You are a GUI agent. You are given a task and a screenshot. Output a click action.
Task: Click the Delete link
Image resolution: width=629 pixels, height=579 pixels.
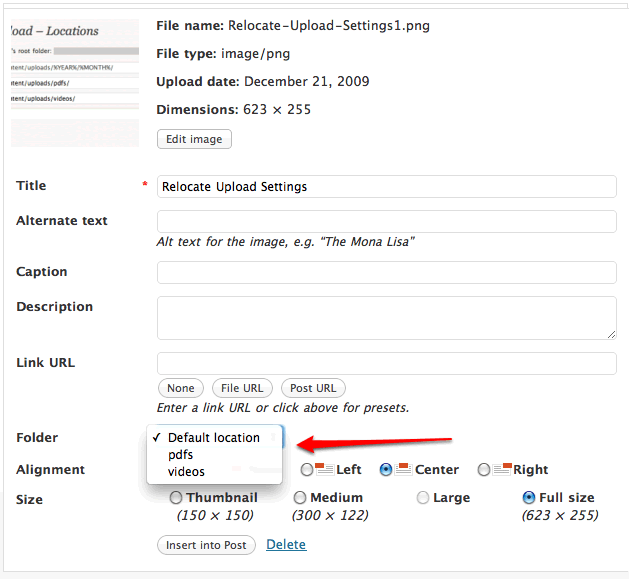[286, 545]
